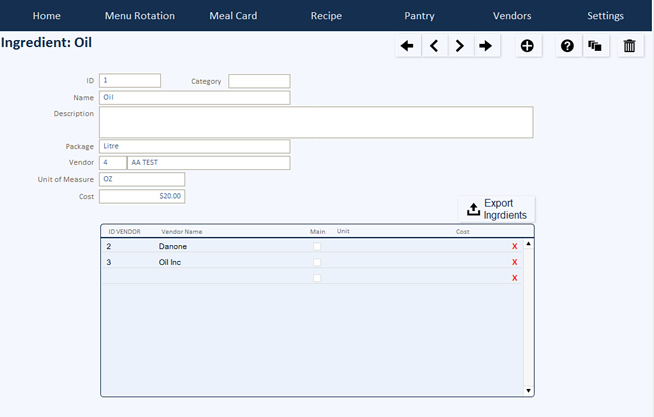654x417 pixels.
Task: Go to previous ingredient record
Action: point(434,46)
